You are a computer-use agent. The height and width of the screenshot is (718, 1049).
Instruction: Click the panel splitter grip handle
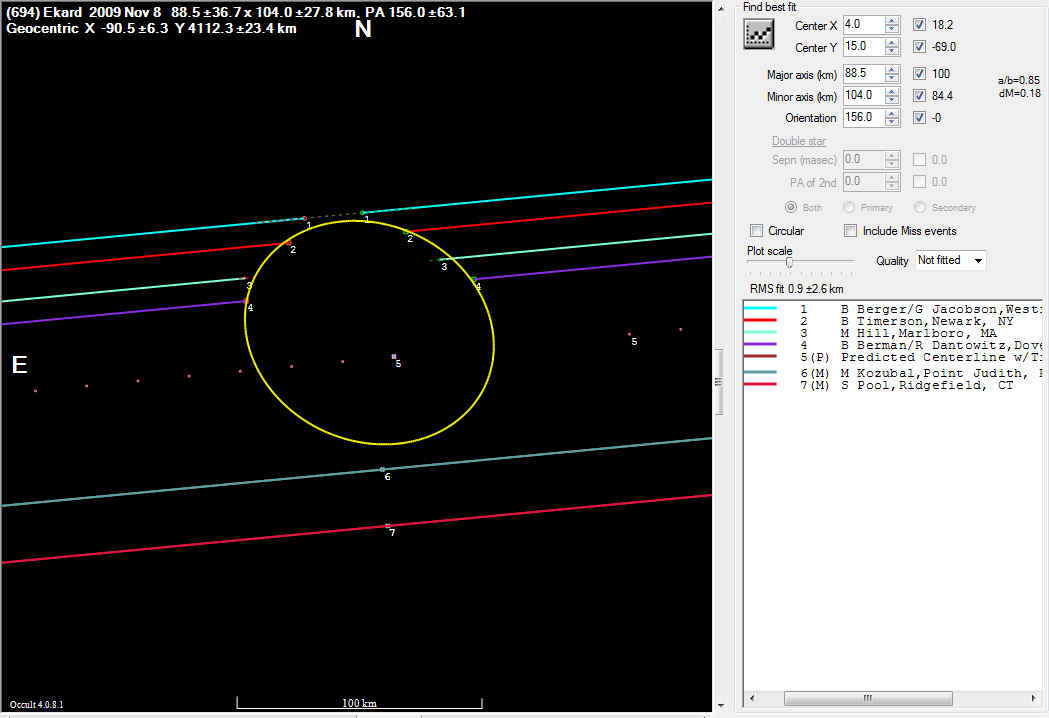coord(717,381)
